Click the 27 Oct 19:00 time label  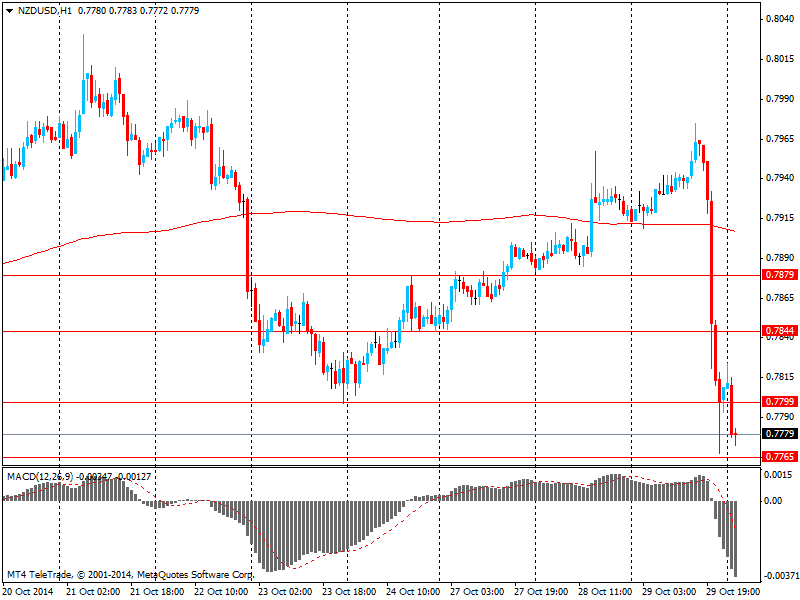[x=541, y=592]
